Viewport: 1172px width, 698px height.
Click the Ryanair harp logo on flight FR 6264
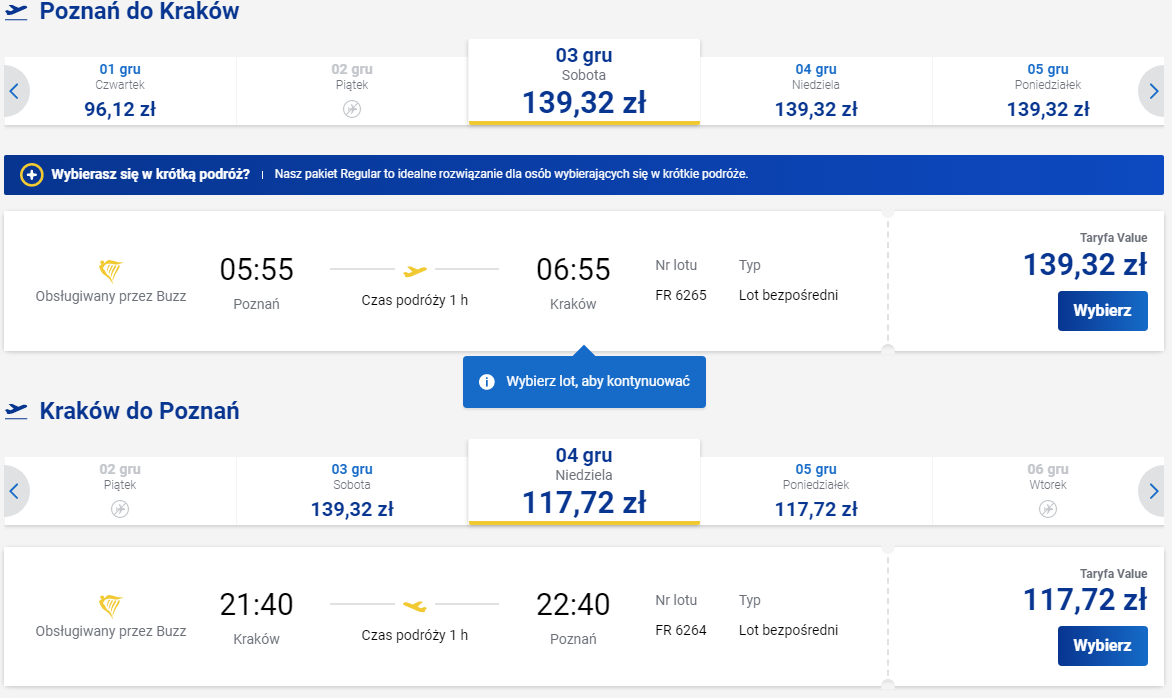point(111,605)
